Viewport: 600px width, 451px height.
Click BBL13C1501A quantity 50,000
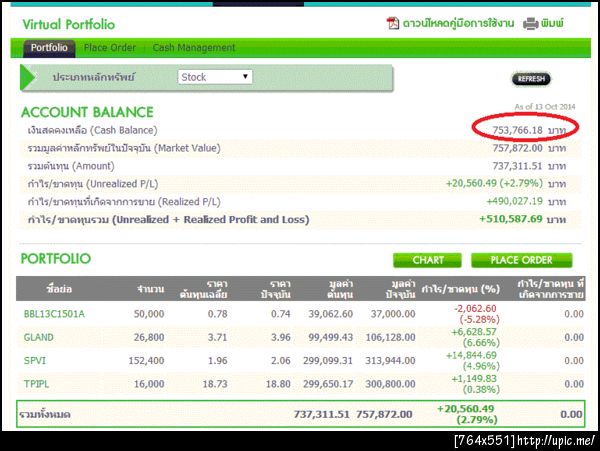tap(149, 314)
